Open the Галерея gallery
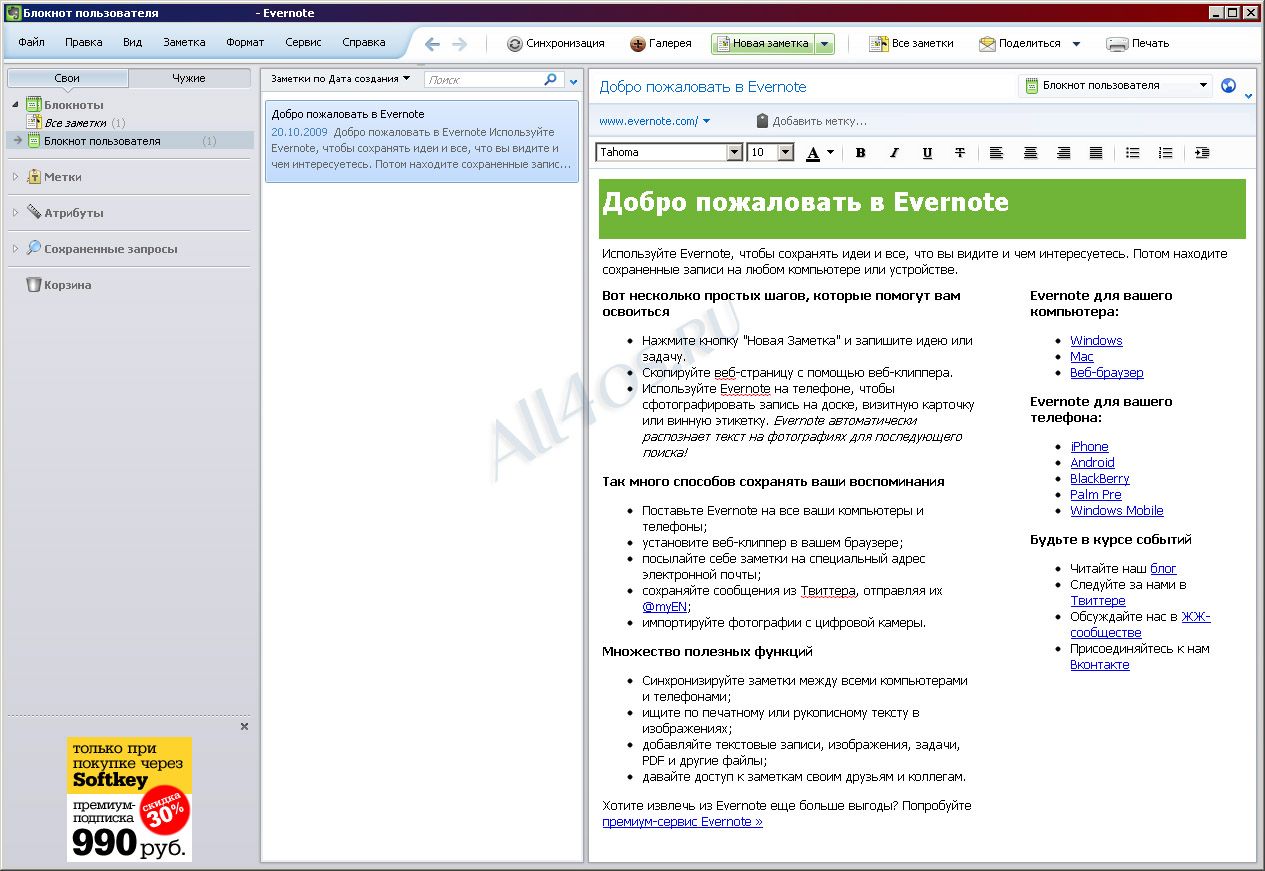The image size is (1265, 871). (x=661, y=44)
